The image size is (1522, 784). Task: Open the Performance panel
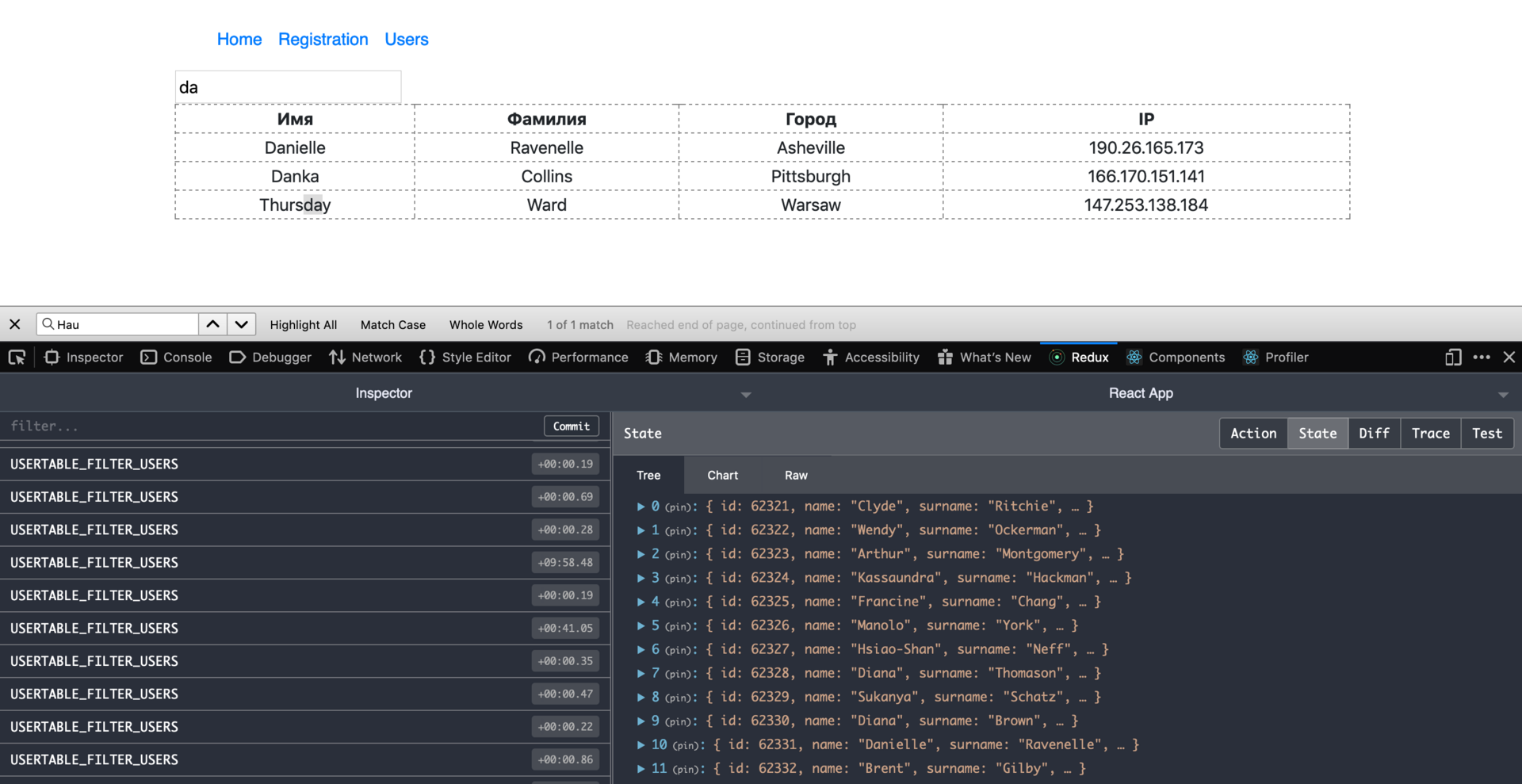[579, 358]
